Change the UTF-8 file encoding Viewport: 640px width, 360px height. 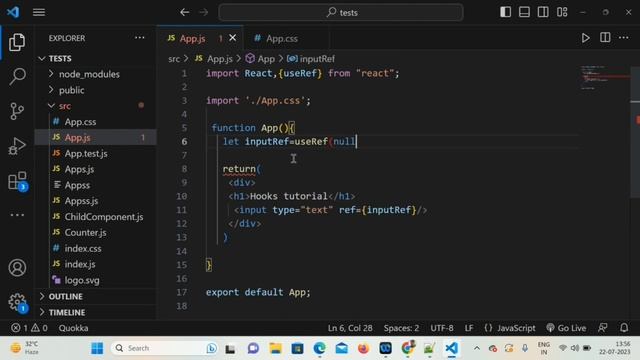click(x=442, y=328)
